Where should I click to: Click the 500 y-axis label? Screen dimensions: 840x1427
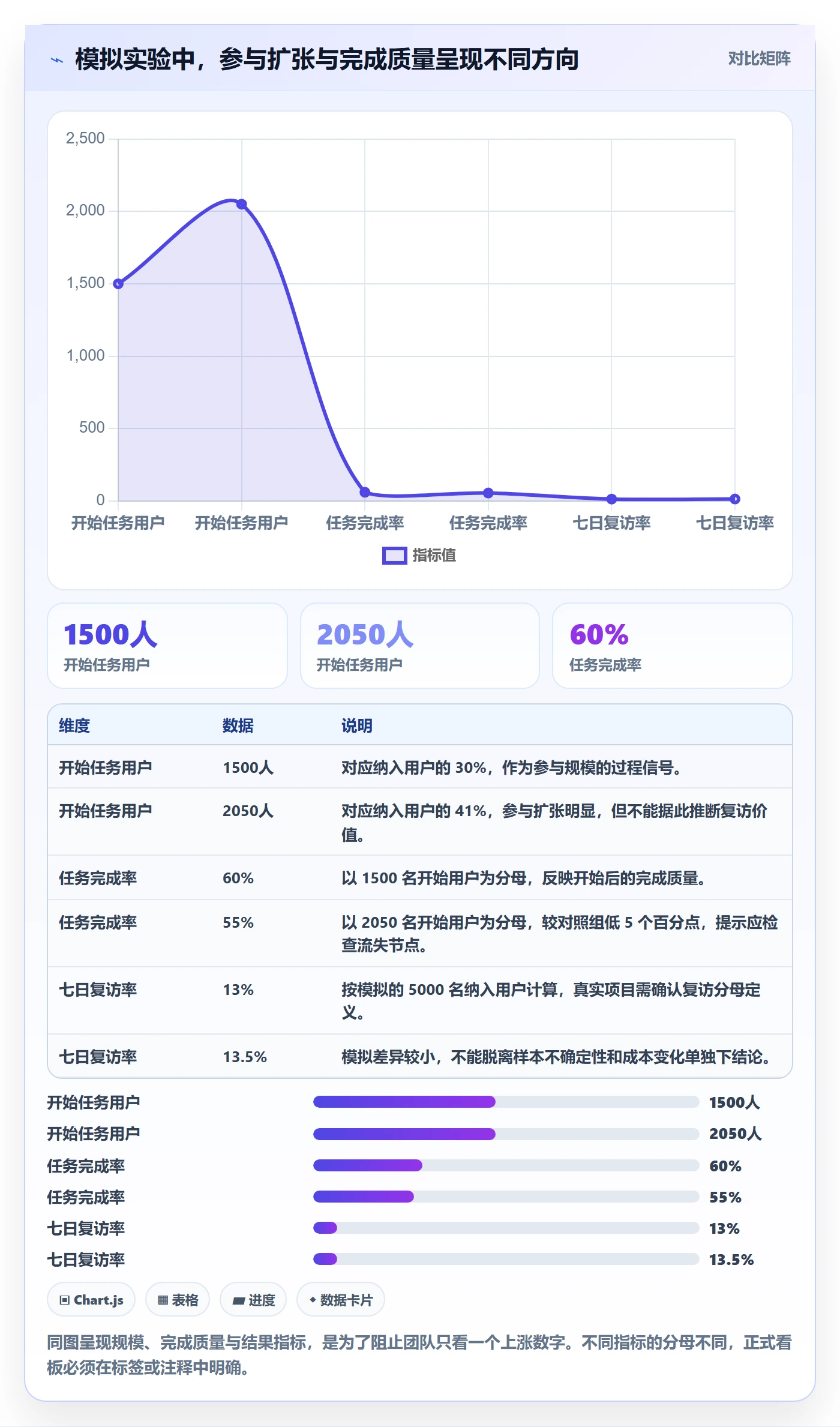(92, 428)
